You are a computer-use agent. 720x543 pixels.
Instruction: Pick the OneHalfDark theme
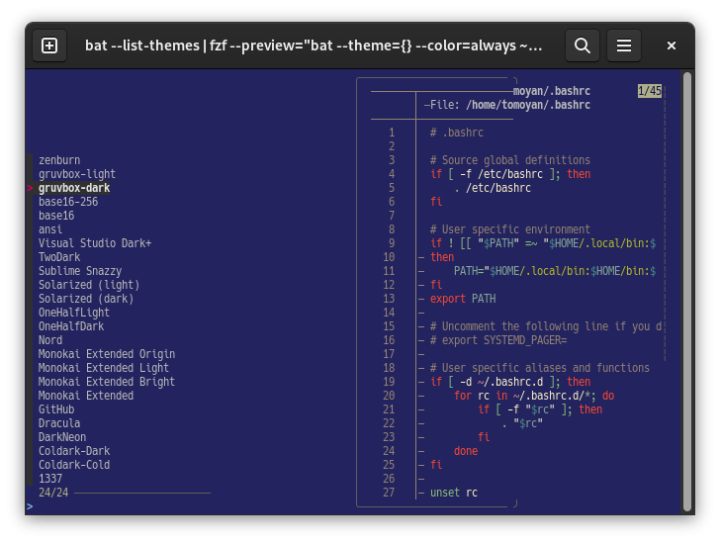(x=72, y=326)
